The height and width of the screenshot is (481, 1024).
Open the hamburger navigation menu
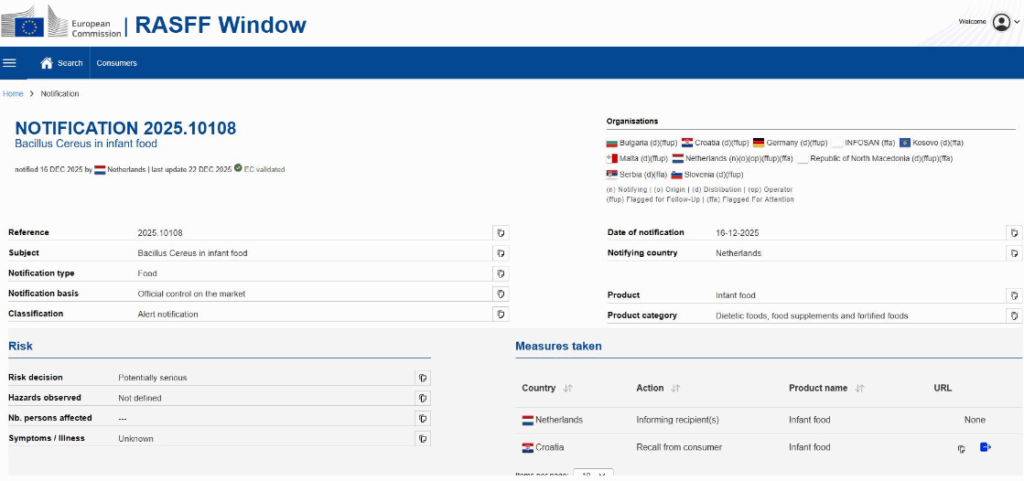(10, 63)
